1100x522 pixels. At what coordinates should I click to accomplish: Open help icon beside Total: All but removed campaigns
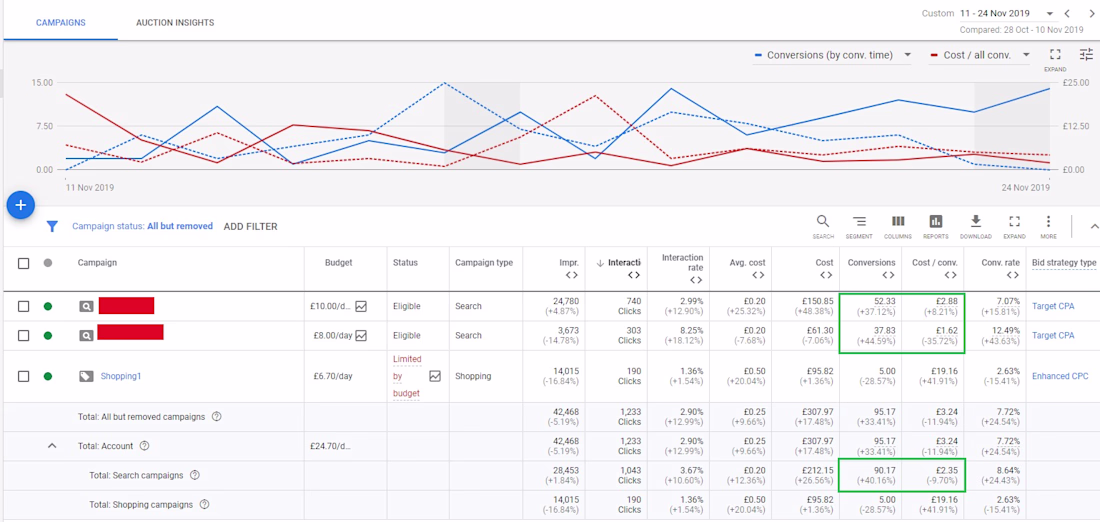click(217, 417)
